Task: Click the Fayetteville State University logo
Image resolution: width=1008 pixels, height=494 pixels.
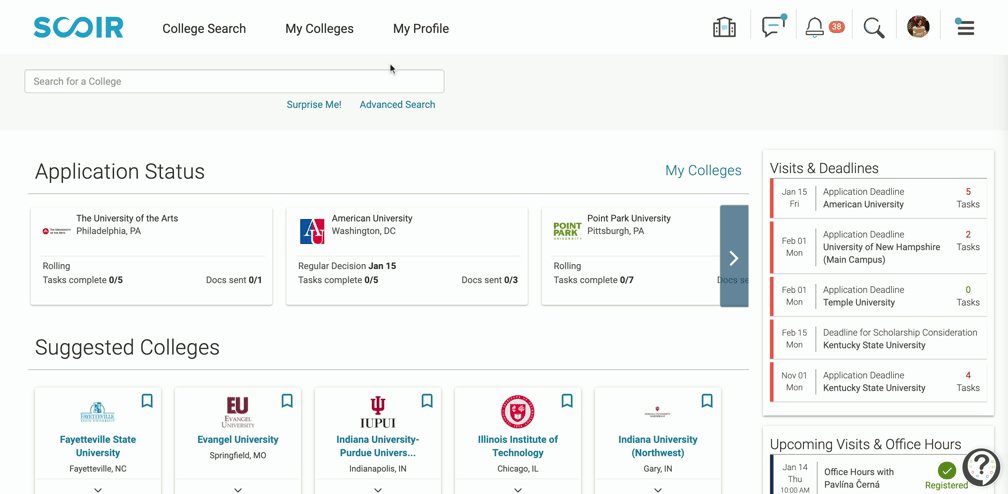Action: (x=98, y=412)
